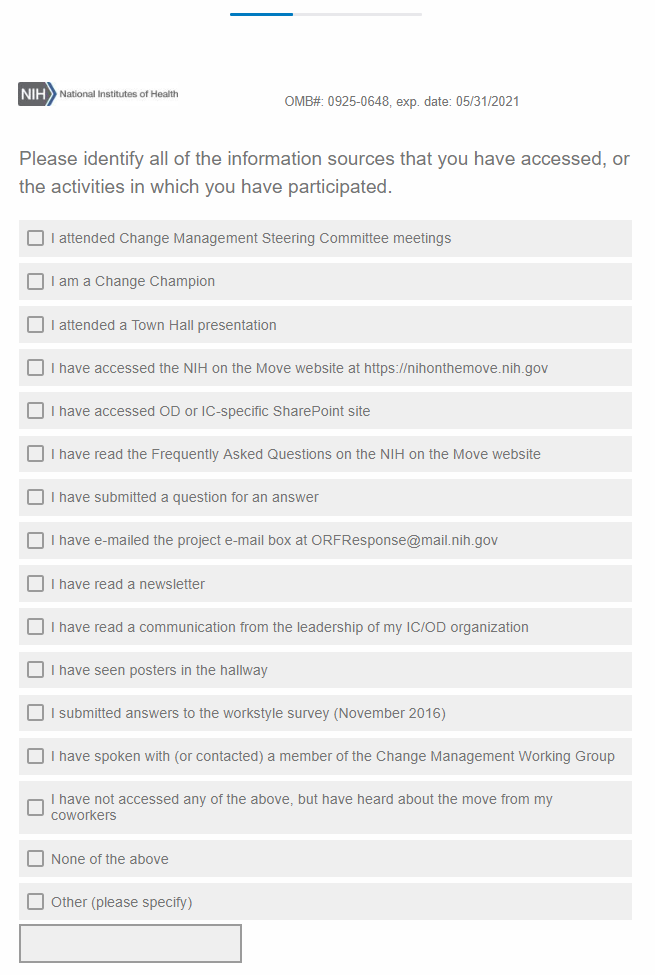Enable 'accessed OD or IC-specific SharePoint site'

tap(36, 411)
